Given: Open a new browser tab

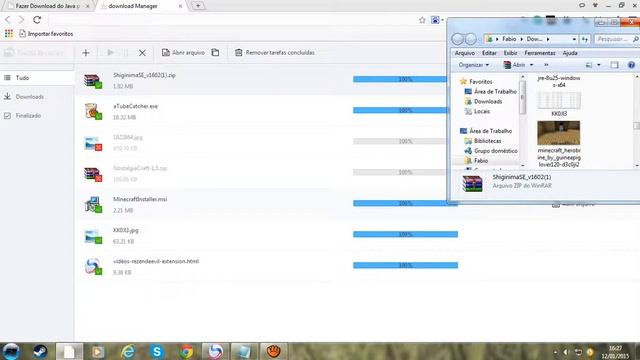Looking at the screenshot, I should pyautogui.click(x=198, y=6).
